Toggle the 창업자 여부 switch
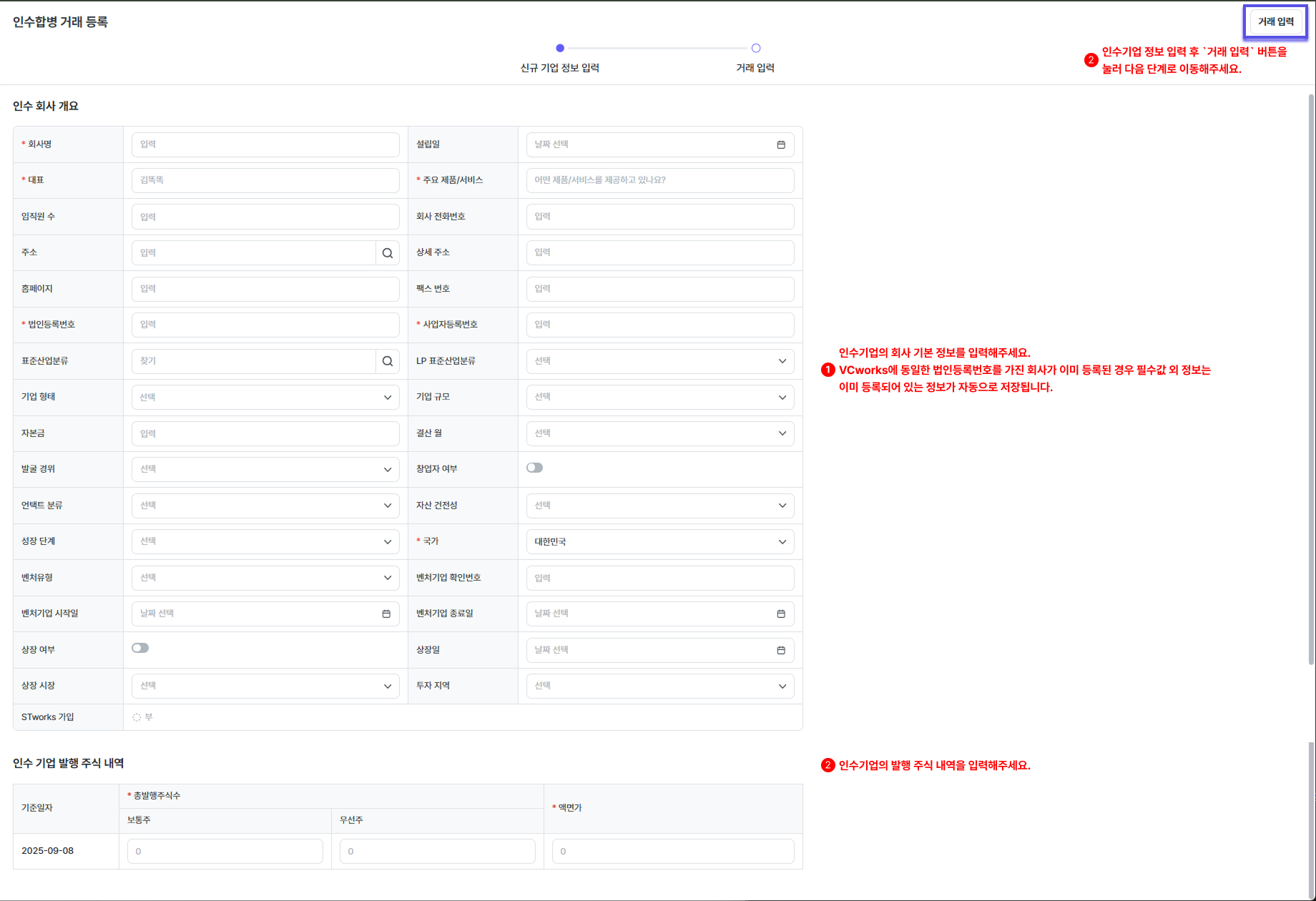The image size is (1316, 901). point(534,468)
